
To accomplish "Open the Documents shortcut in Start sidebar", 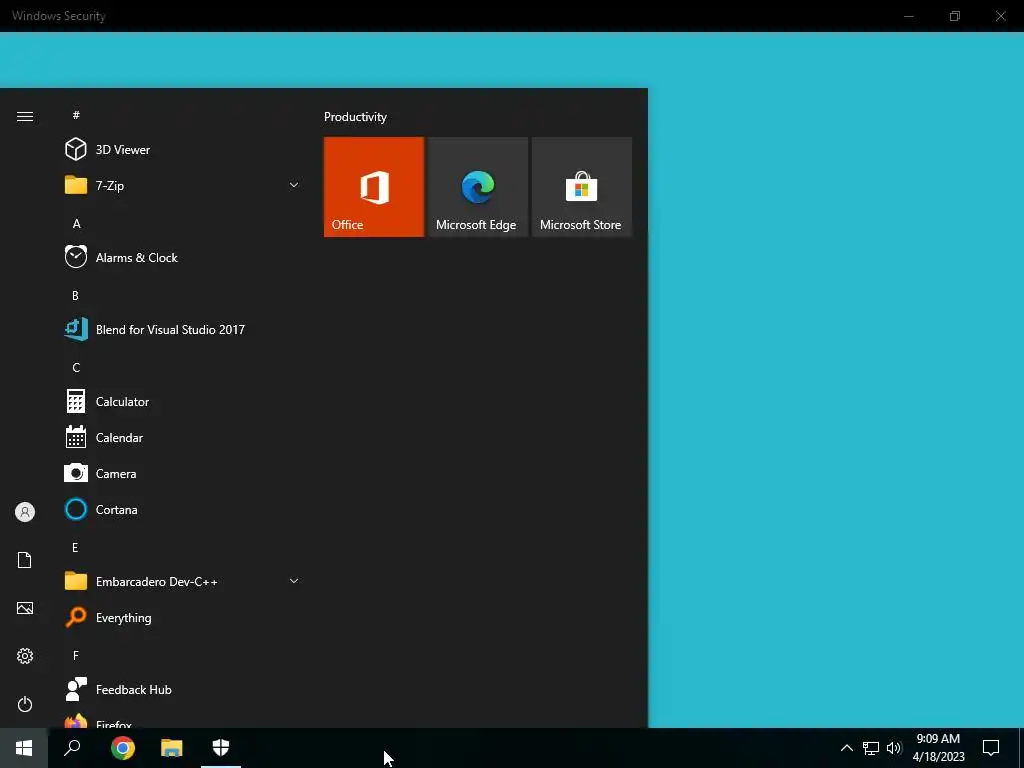I will [25, 560].
